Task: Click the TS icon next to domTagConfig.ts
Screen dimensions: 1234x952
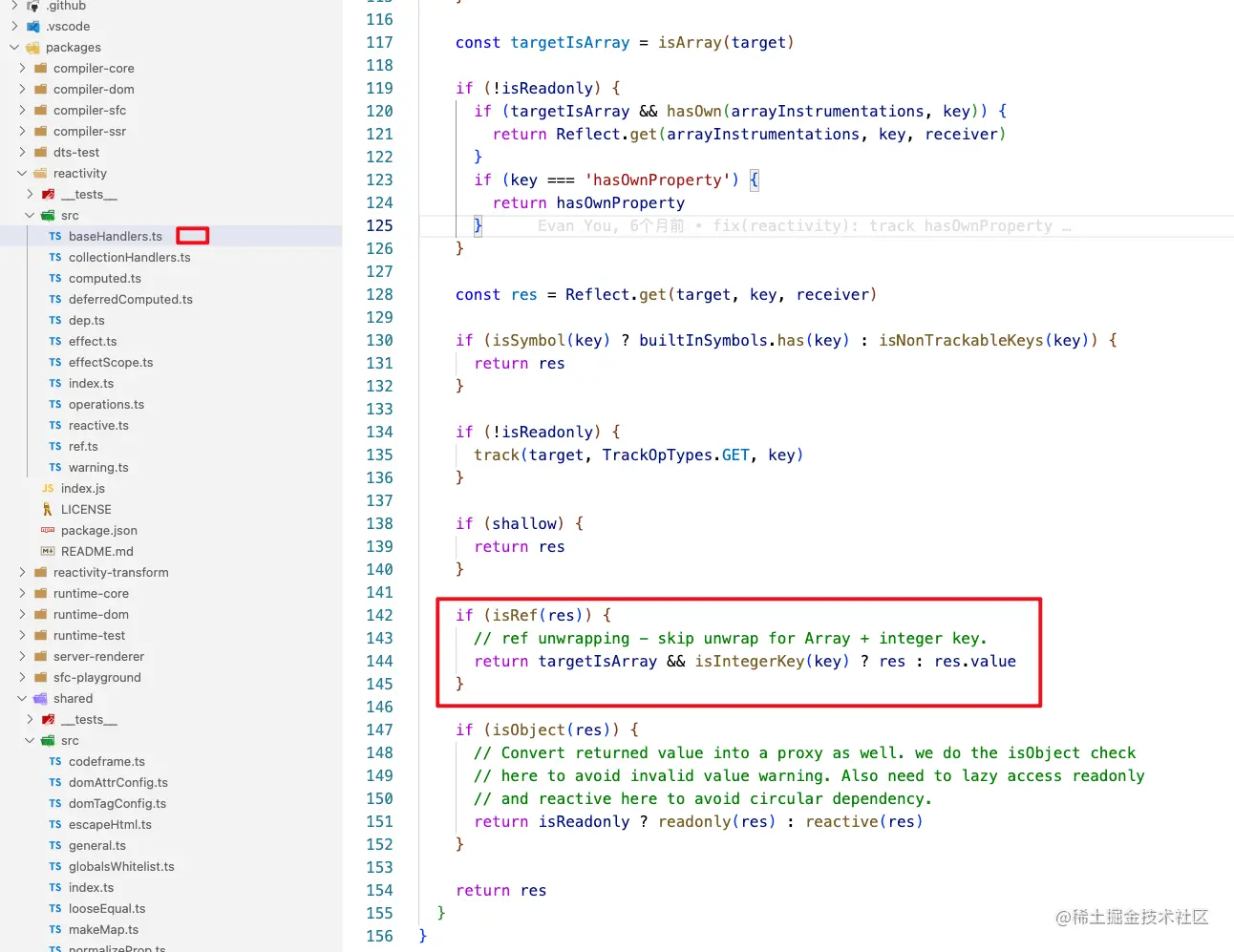Action: click(55, 804)
